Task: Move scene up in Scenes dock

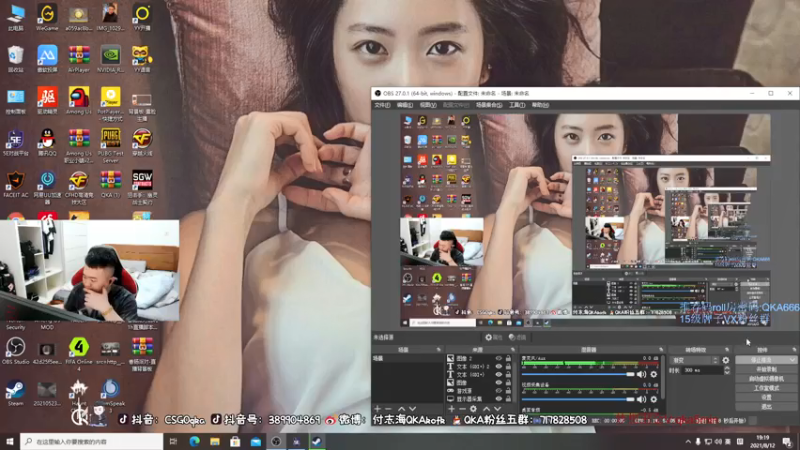Action: click(402, 409)
